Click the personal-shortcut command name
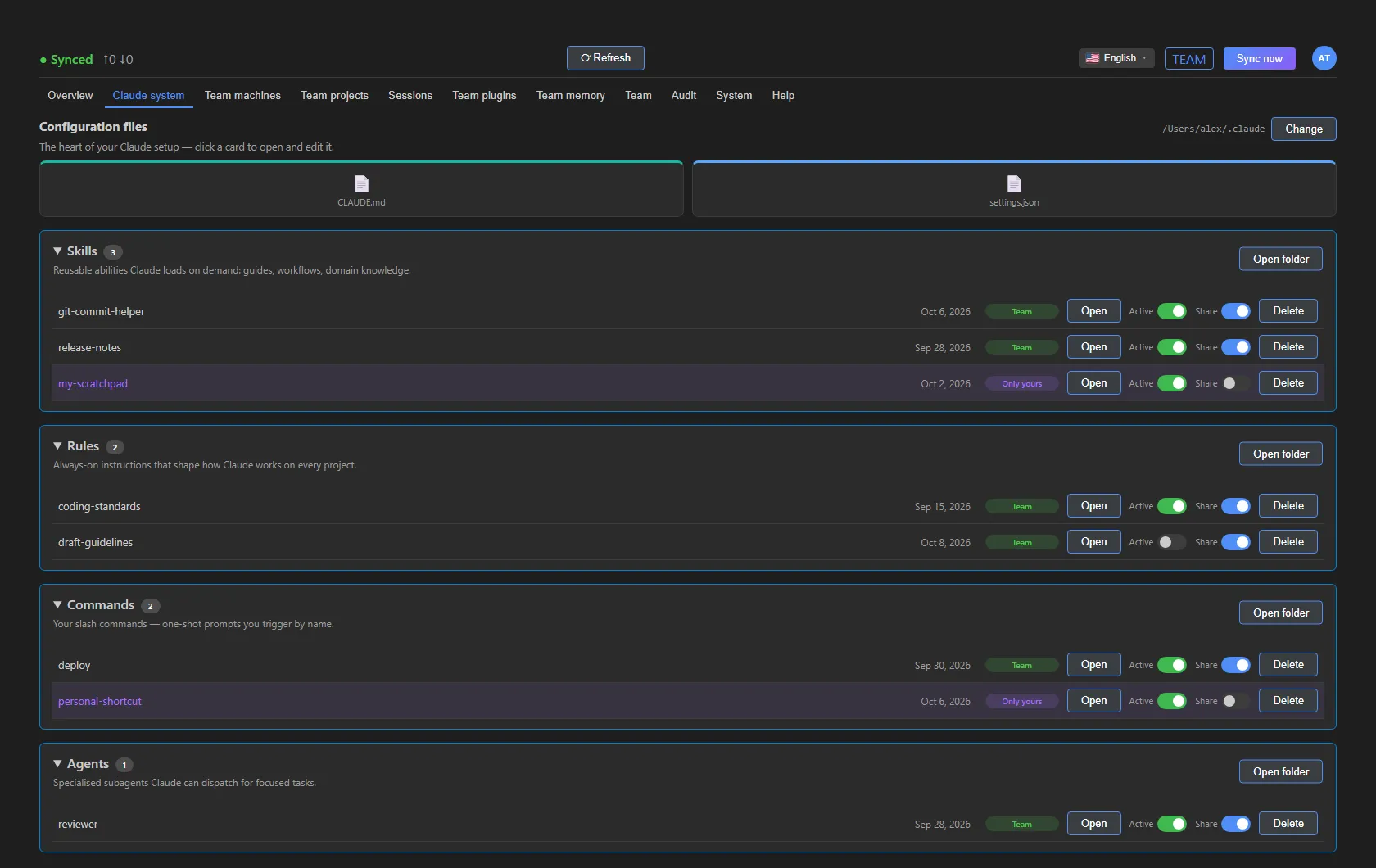 click(100, 701)
